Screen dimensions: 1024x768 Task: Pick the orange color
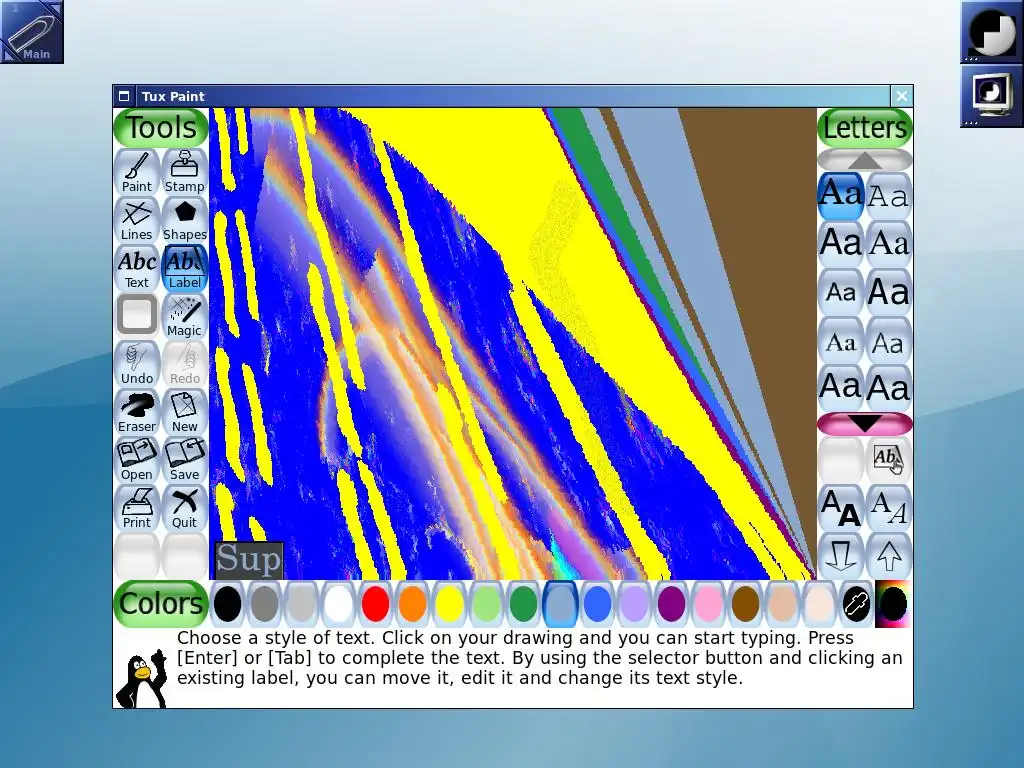(x=412, y=603)
